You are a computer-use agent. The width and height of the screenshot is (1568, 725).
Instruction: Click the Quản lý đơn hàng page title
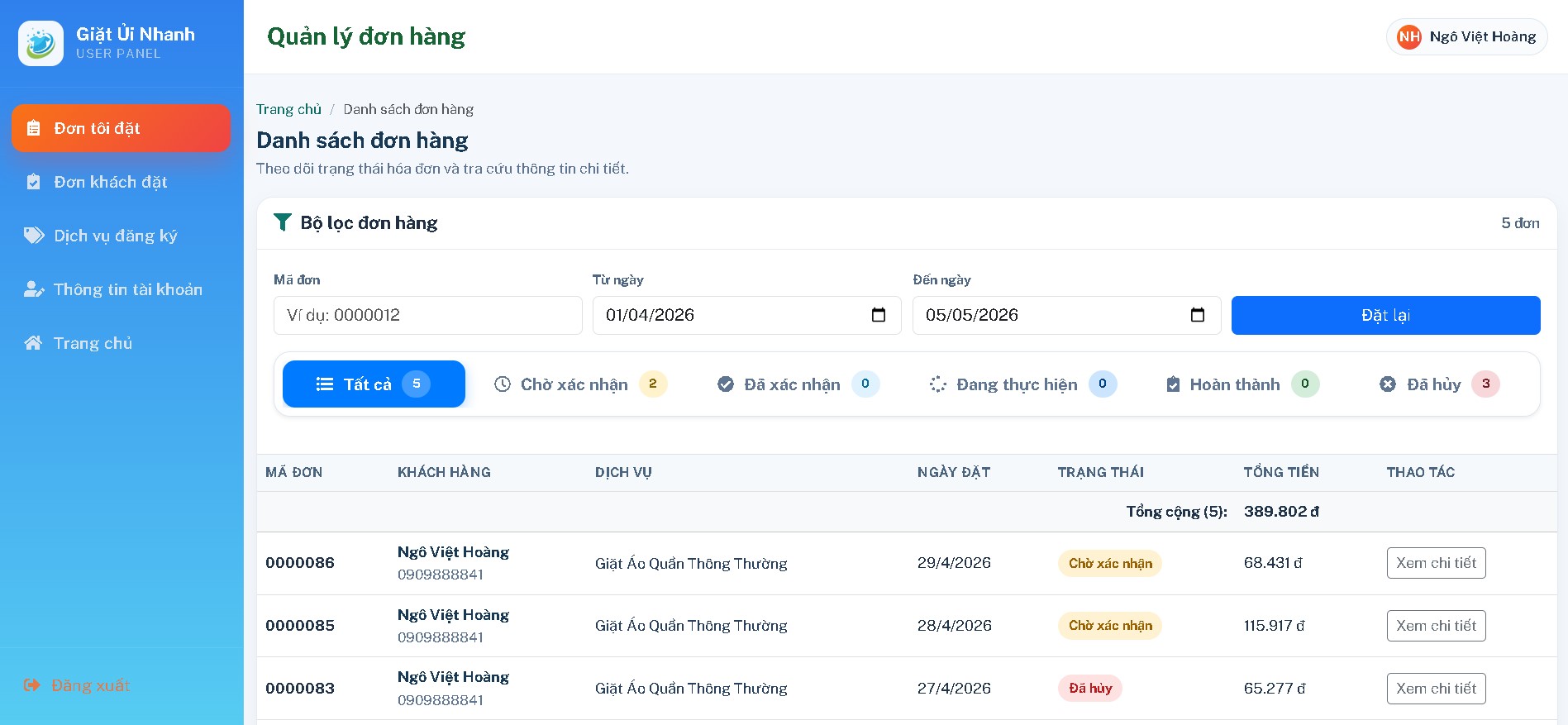(x=366, y=37)
